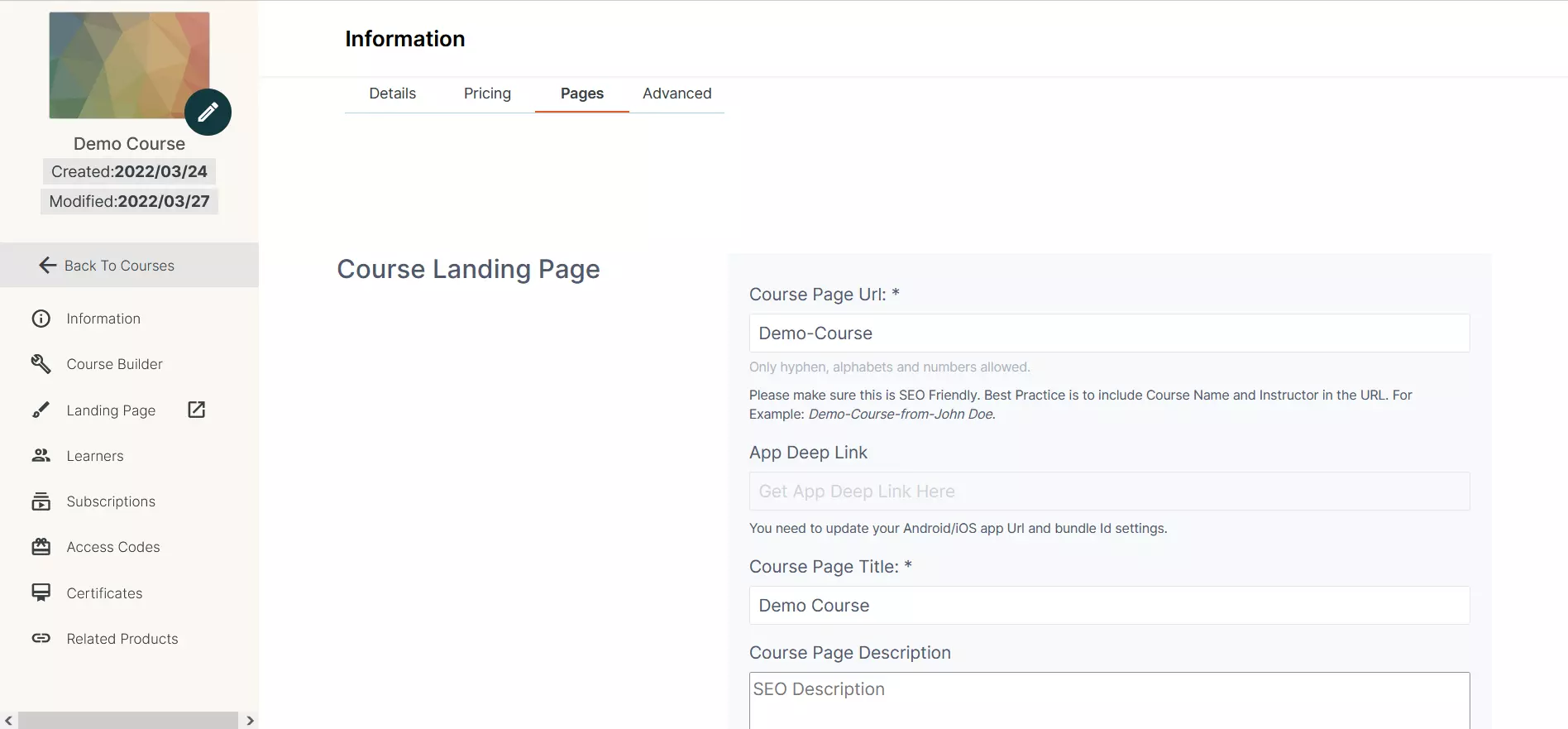
Task: Click the Demo Course name under the thumbnail
Action: point(129,144)
